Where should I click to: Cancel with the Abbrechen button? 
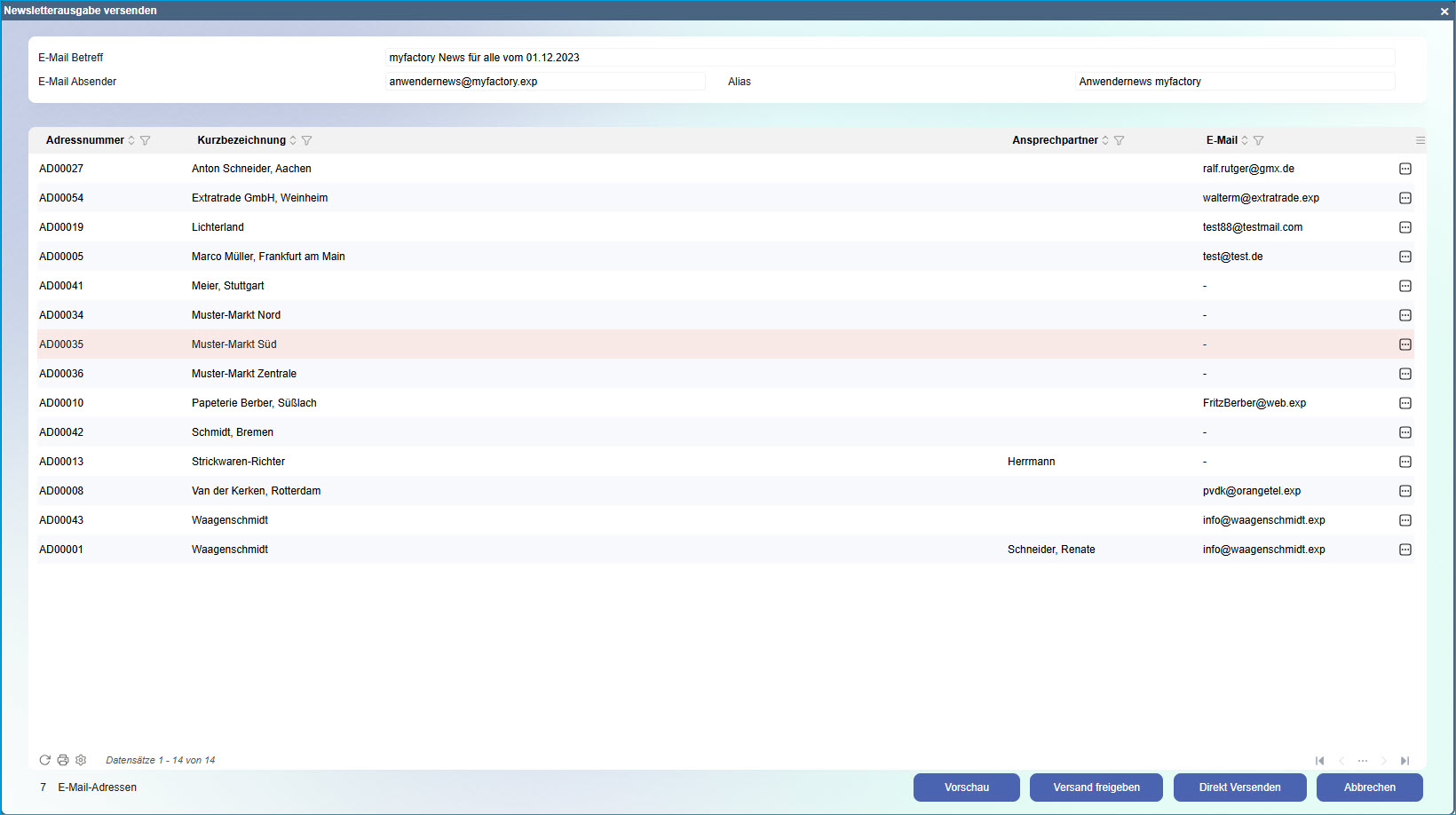(x=1369, y=787)
